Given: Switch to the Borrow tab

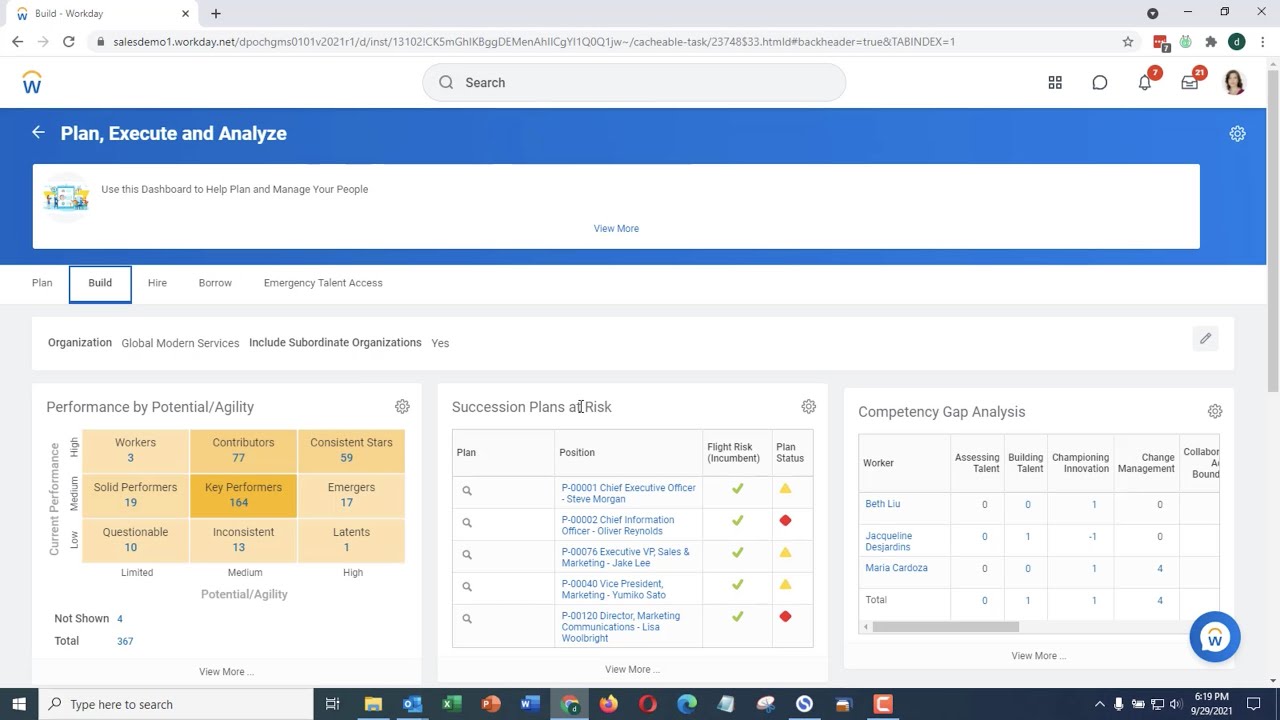Looking at the screenshot, I should (x=215, y=283).
